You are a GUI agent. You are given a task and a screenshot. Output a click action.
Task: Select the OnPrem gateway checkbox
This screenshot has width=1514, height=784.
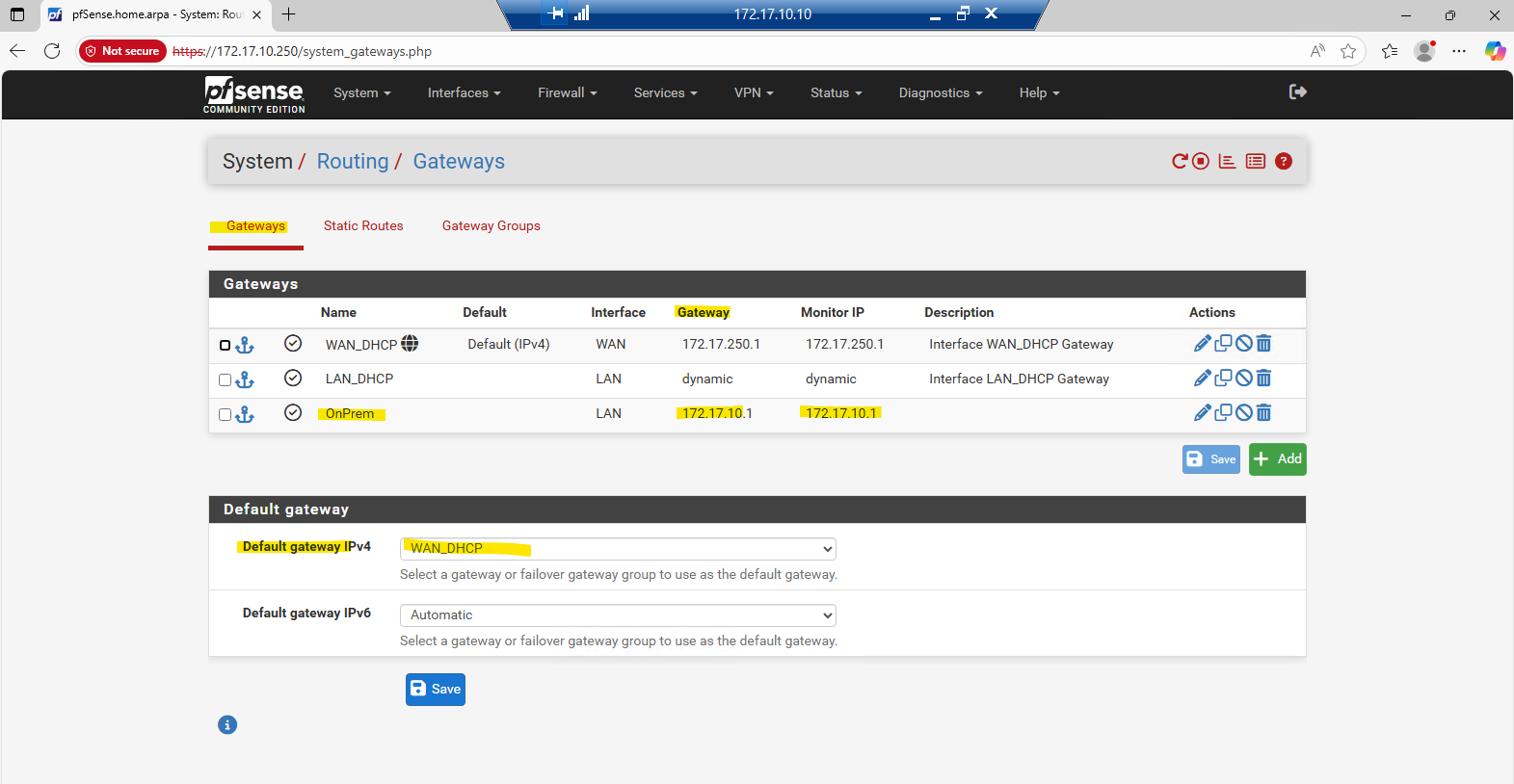(x=225, y=414)
